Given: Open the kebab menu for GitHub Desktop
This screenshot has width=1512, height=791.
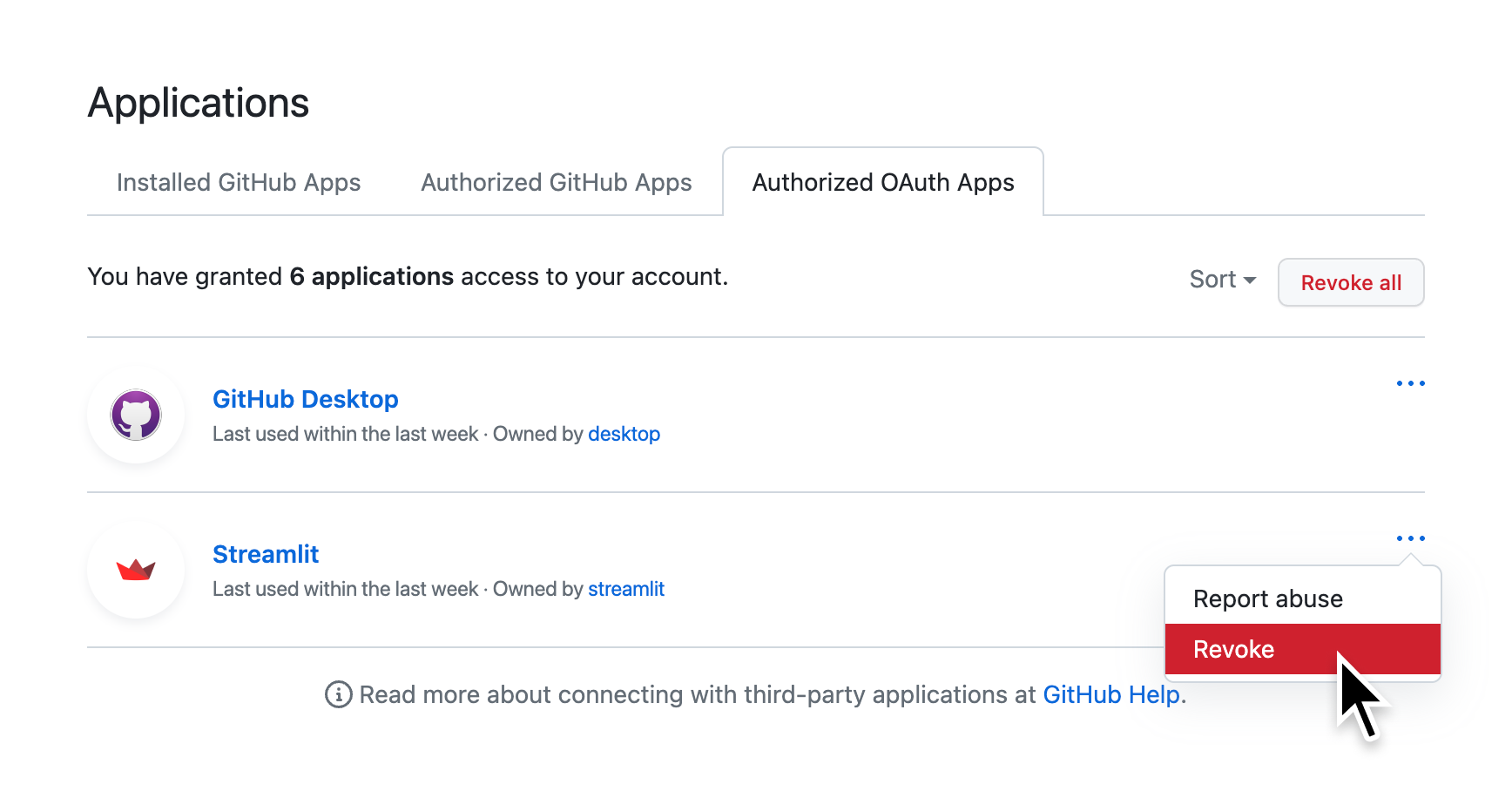Looking at the screenshot, I should coord(1410,383).
